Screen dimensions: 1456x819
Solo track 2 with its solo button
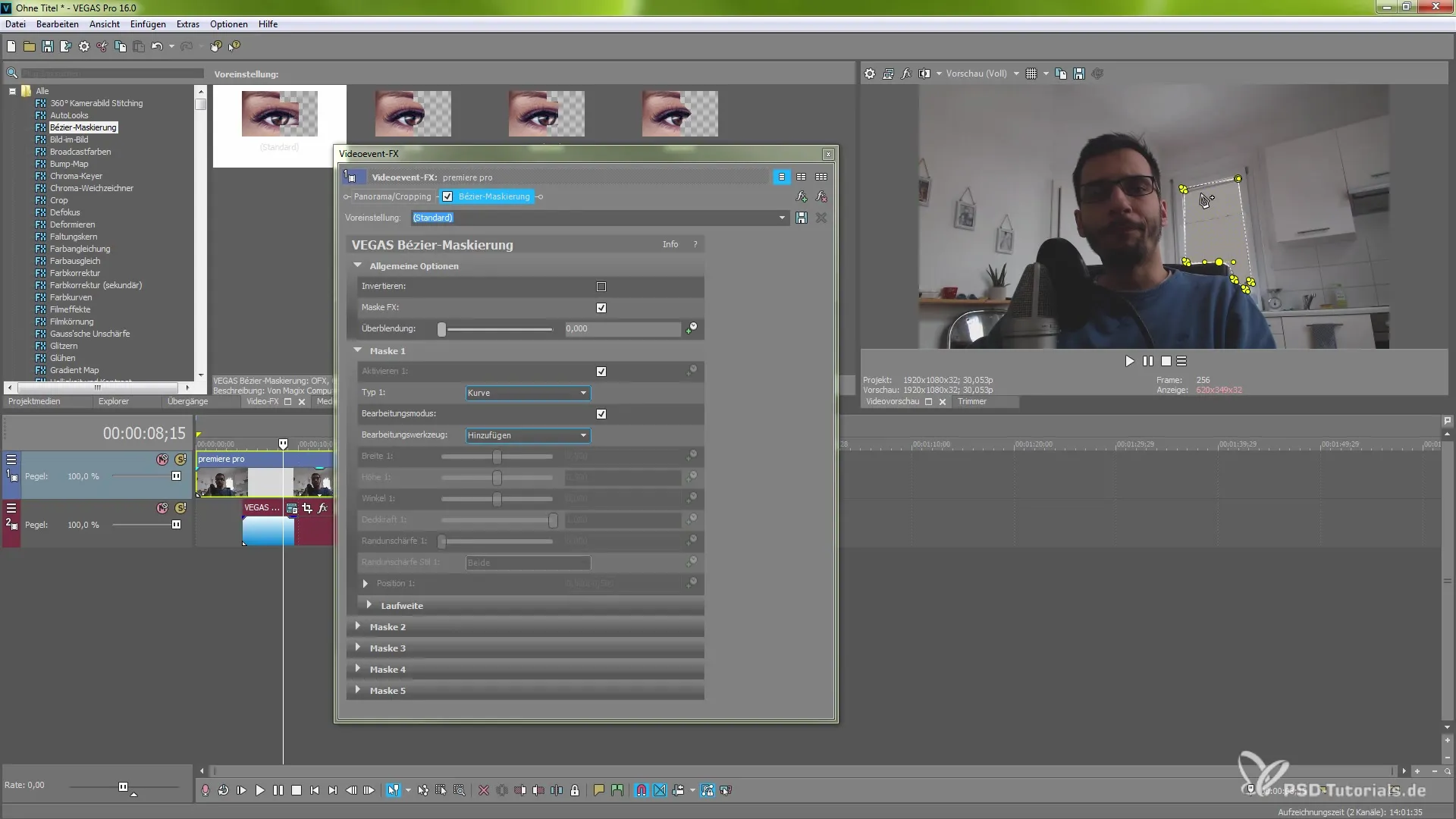click(180, 508)
